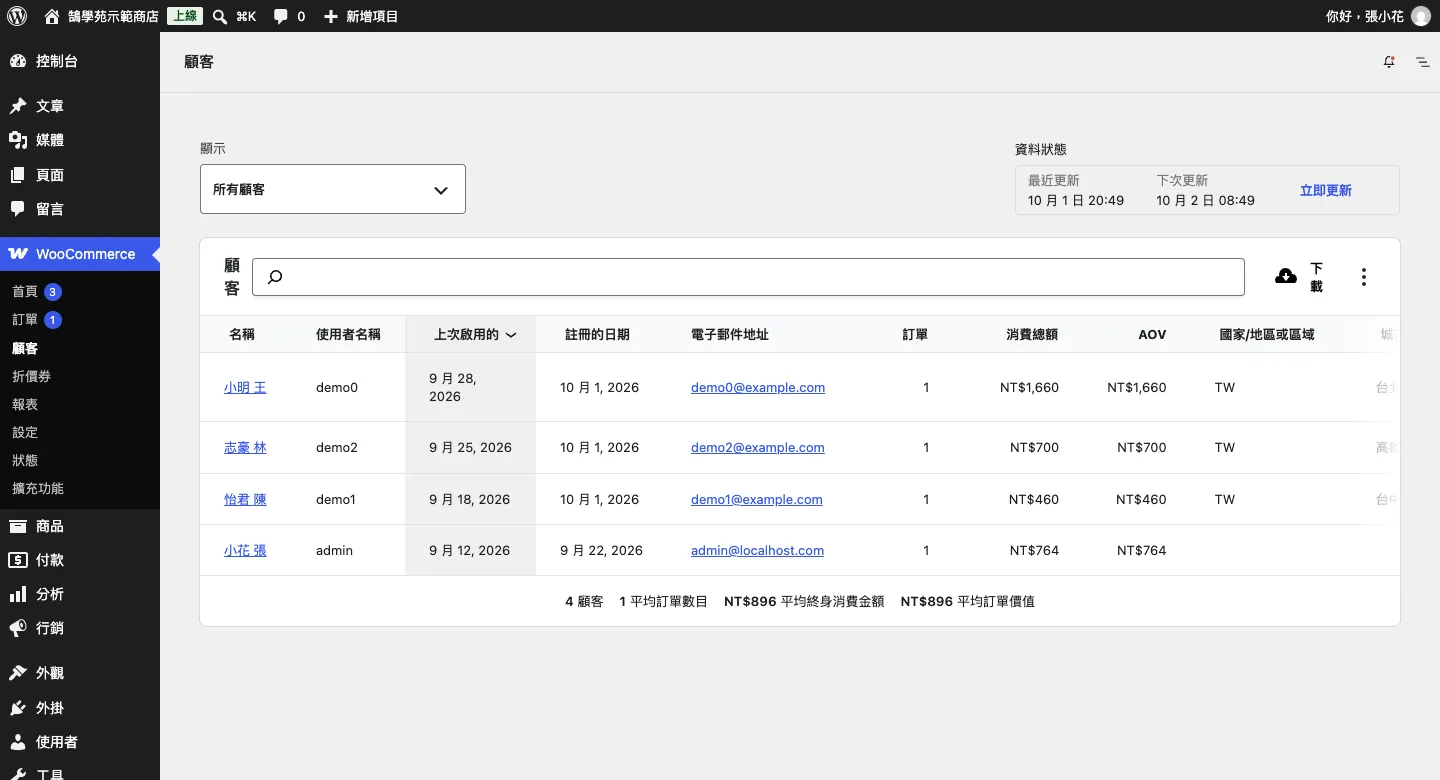Expand the 所有顧客 filter dropdown
Image resolution: width=1440 pixels, height=780 pixels.
tap(333, 189)
